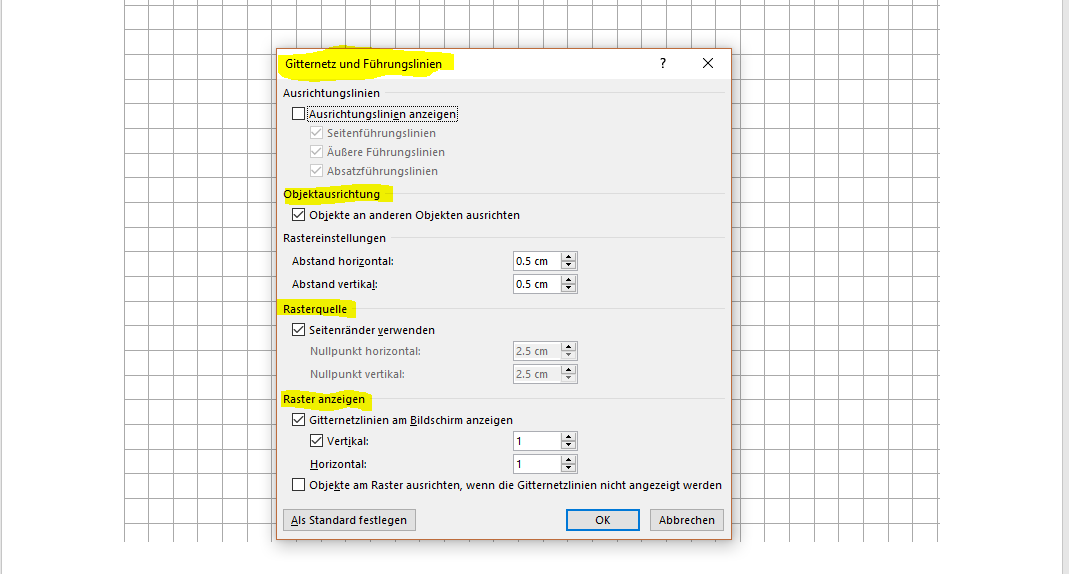
Task: Click the Abstand vertikal input field
Action: click(537, 284)
